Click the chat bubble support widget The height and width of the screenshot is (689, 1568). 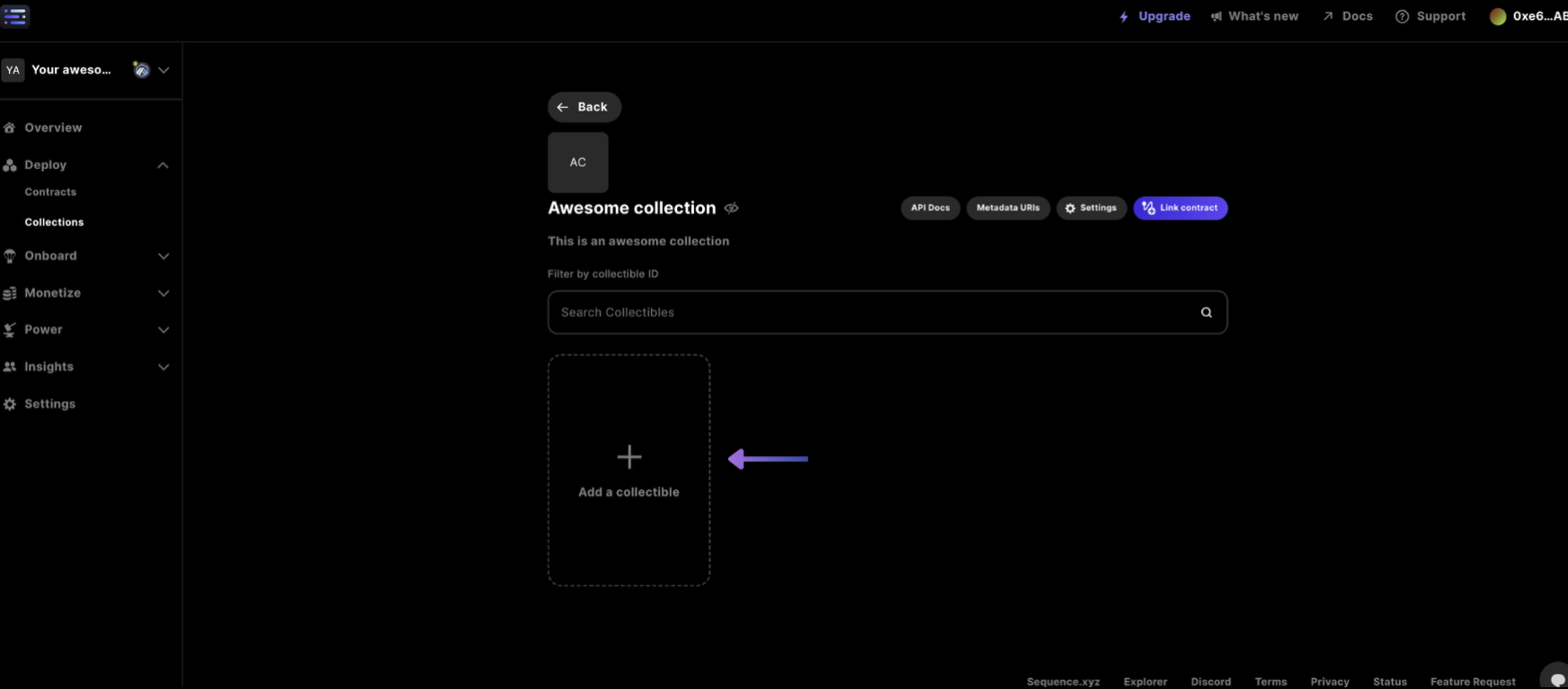[x=1557, y=679]
